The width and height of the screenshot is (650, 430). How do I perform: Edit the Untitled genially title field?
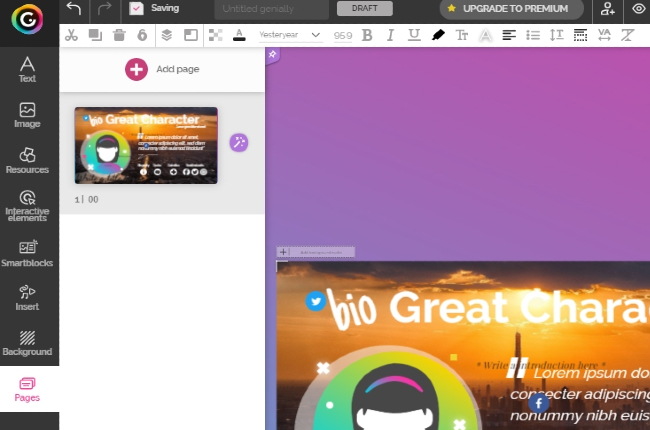point(272,9)
